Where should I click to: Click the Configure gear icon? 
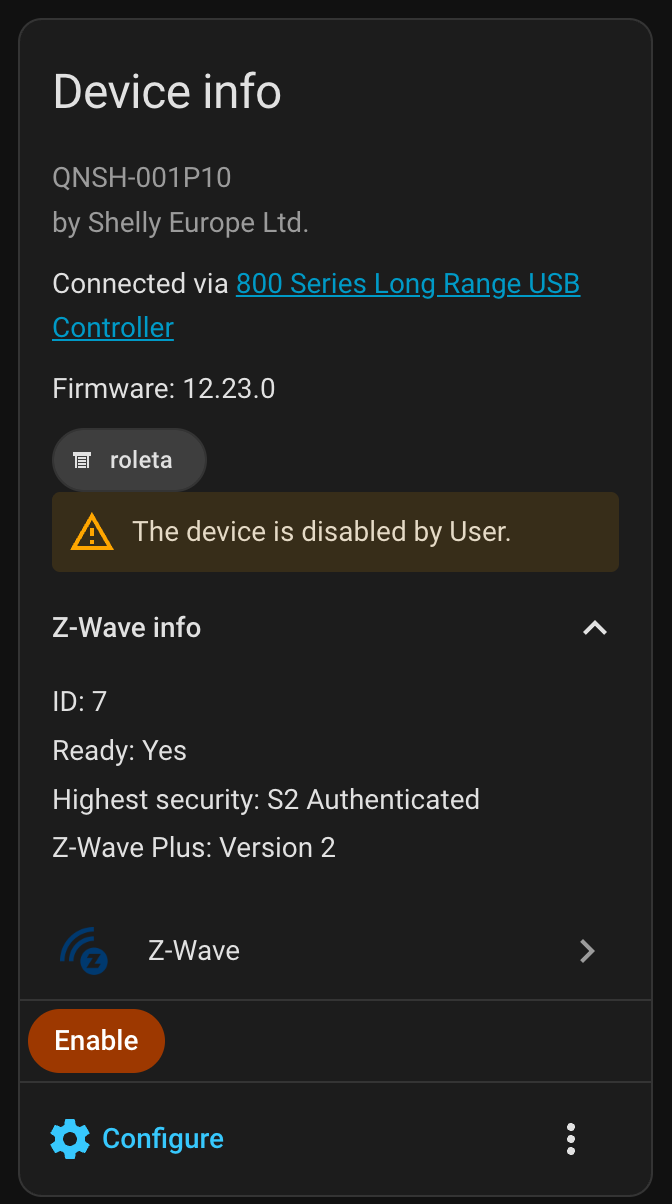pos(70,1139)
